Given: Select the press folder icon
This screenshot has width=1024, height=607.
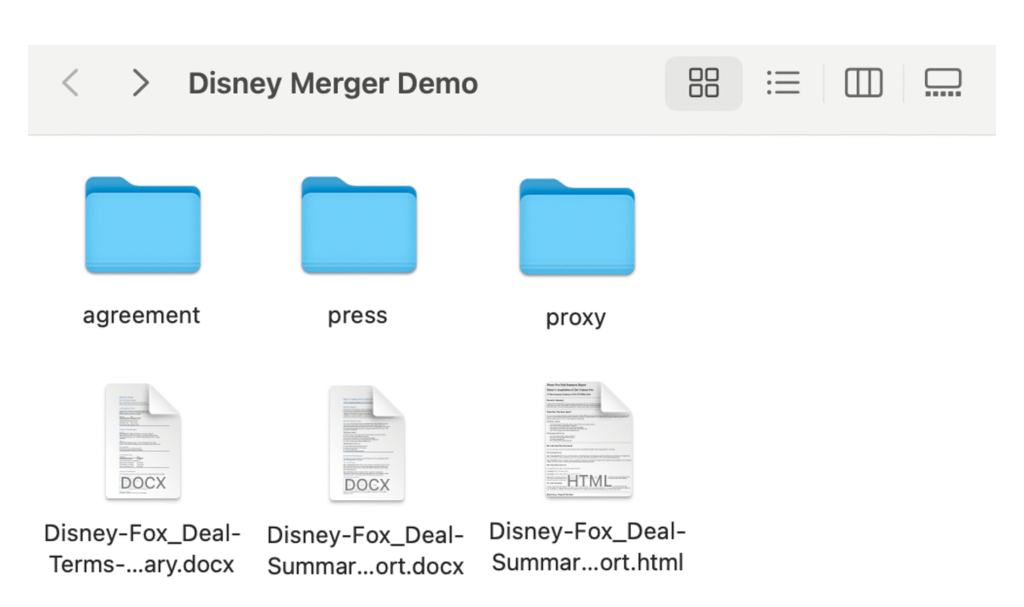Looking at the screenshot, I should pos(358,226).
